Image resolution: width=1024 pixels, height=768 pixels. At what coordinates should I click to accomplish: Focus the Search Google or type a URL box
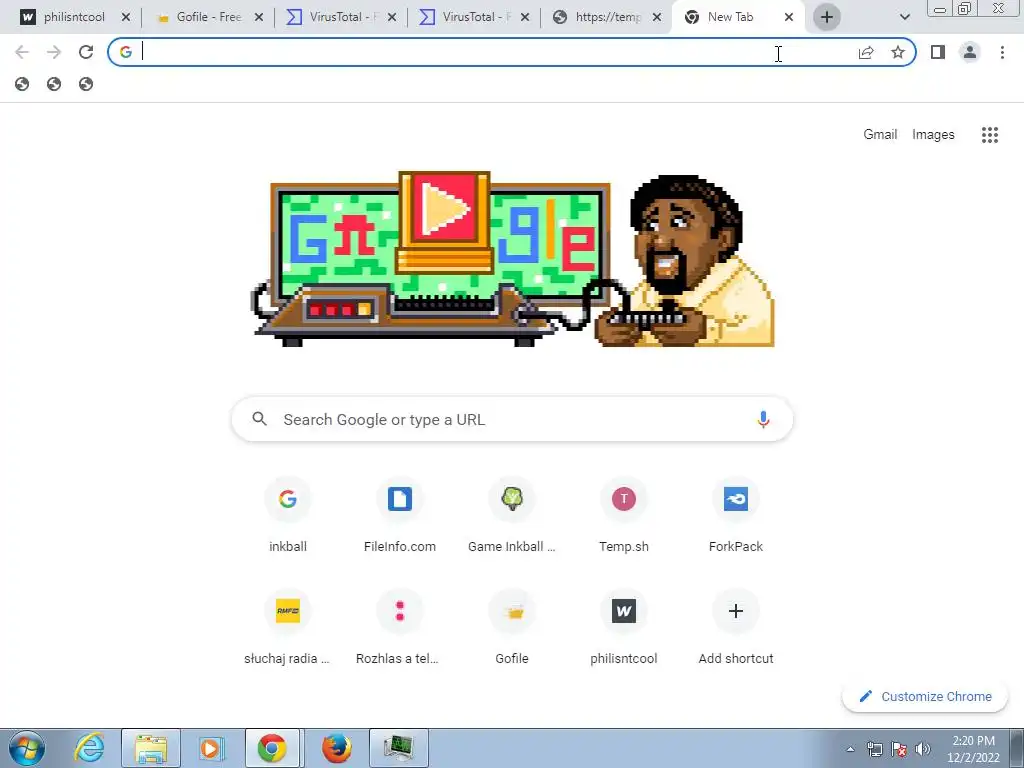(512, 419)
